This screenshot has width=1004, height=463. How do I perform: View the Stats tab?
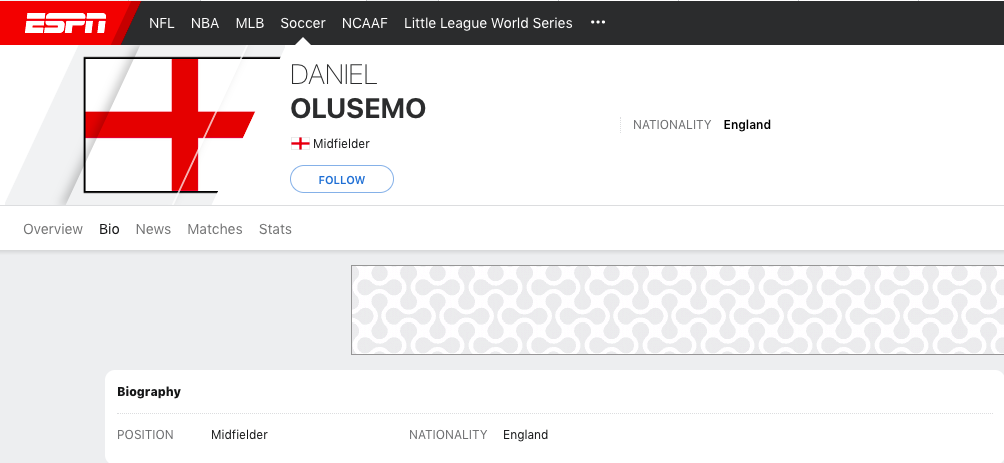(x=275, y=229)
